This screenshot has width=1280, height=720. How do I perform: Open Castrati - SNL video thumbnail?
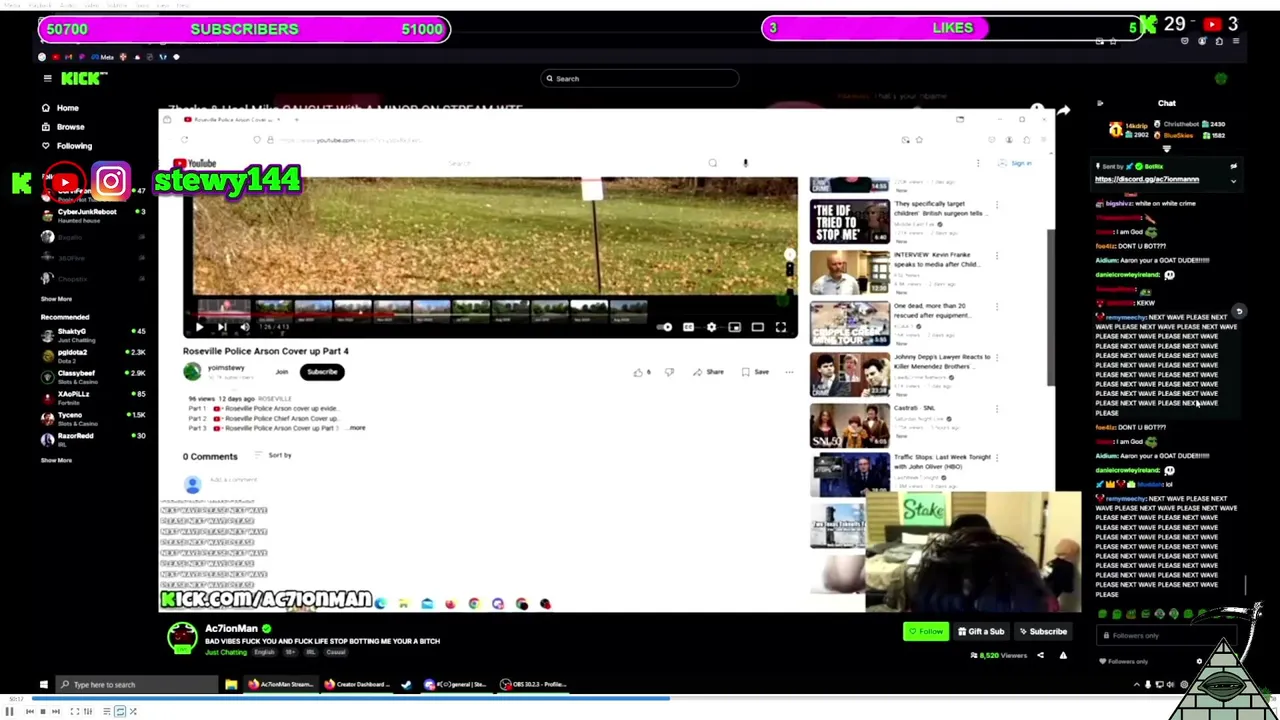pyautogui.click(x=849, y=424)
